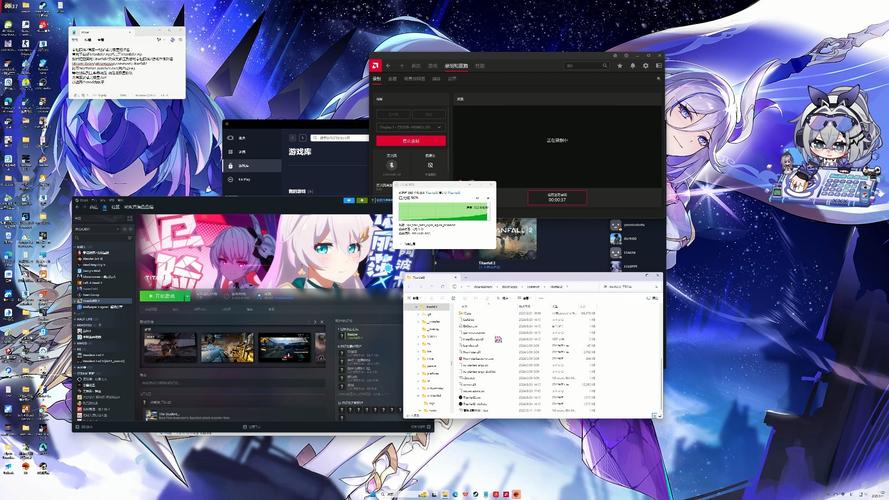Open a new tab in File Explorer
The width and height of the screenshot is (889, 500).
465,277
